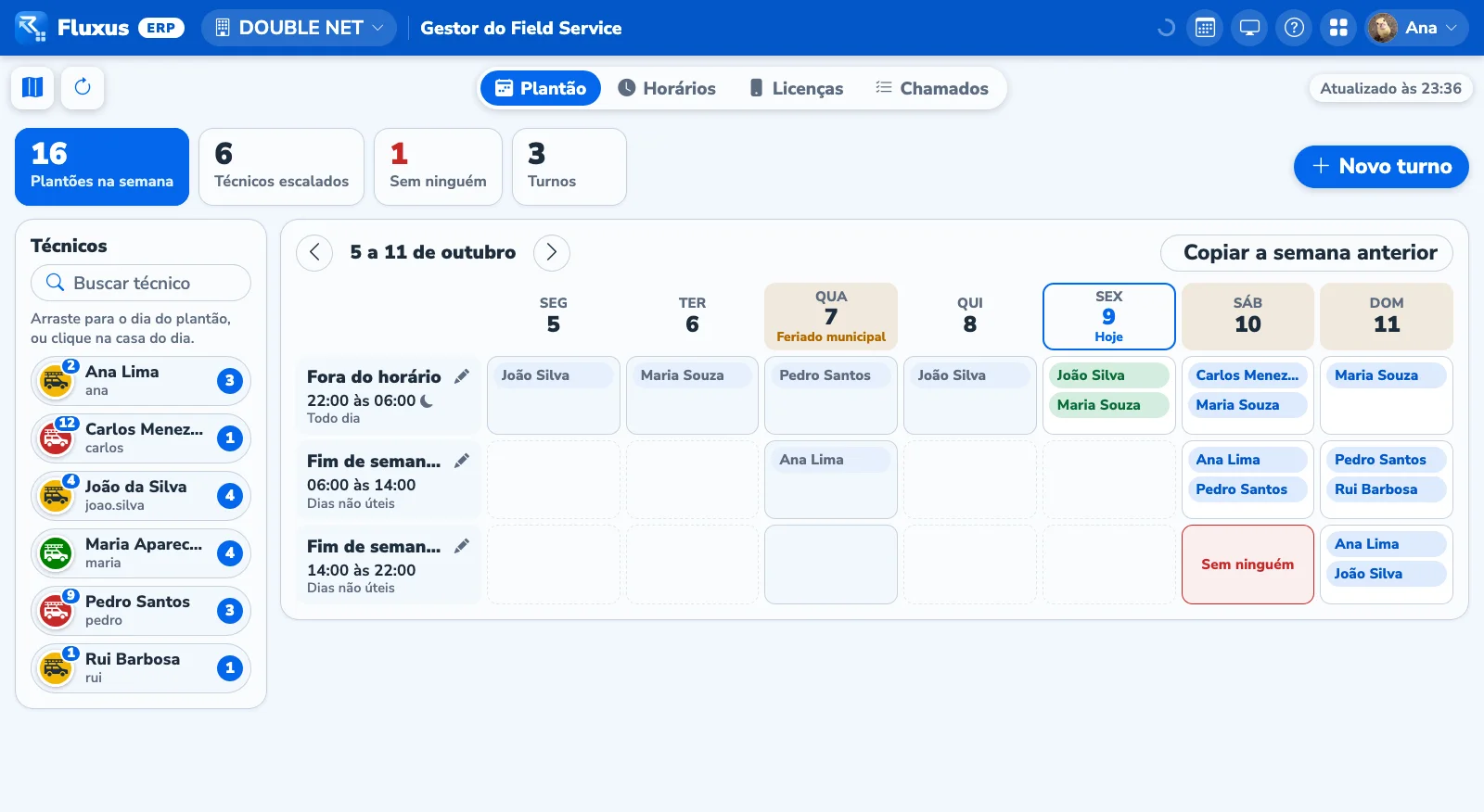Open the apps grid icon
Screen dimensions: 1484x812
click(x=1338, y=28)
